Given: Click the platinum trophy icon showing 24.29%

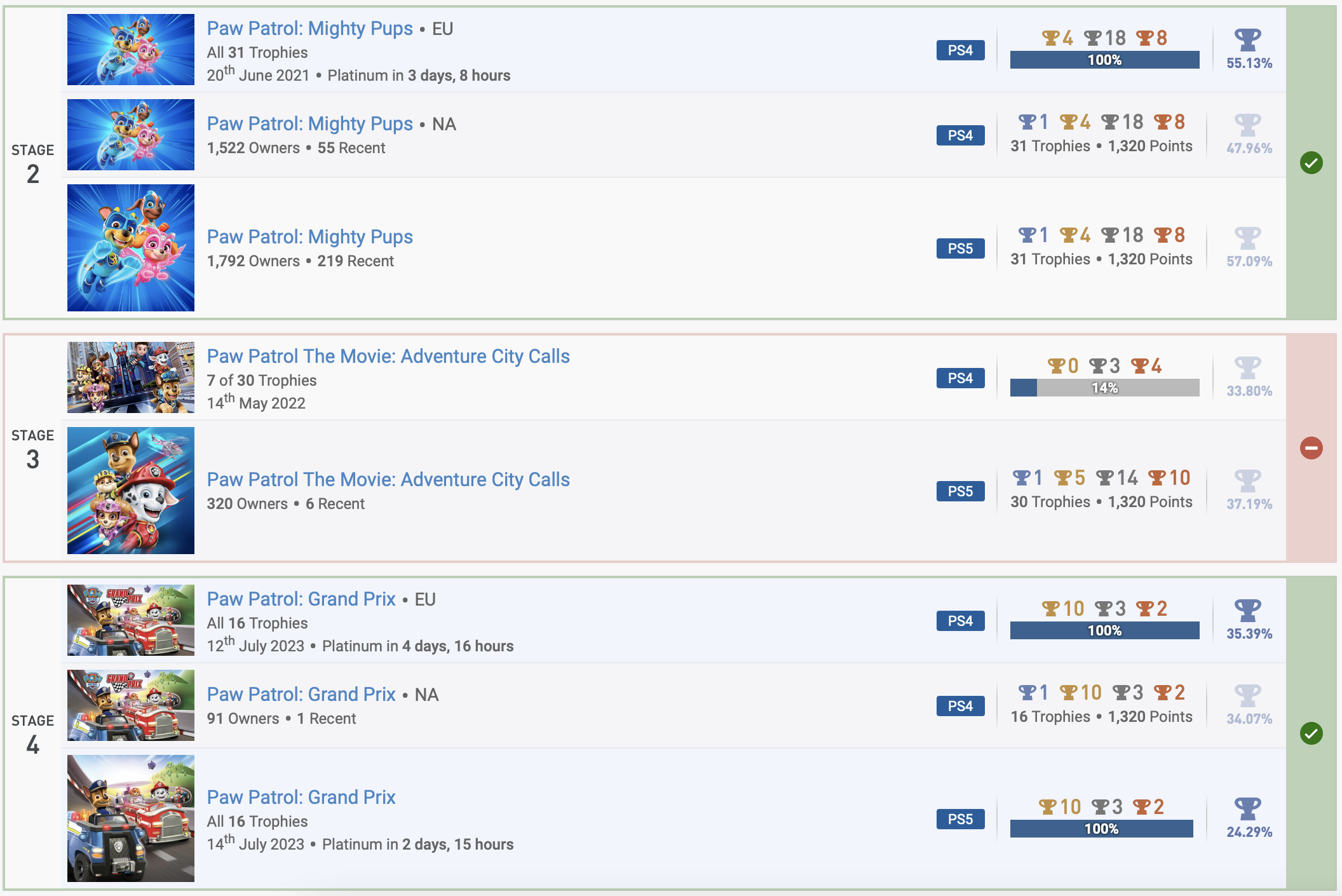Looking at the screenshot, I should pos(1247,809).
